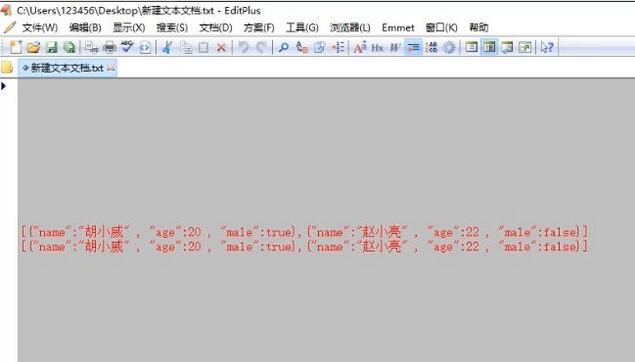
Task: Open the 窗口(K) menu
Action: coord(441,28)
